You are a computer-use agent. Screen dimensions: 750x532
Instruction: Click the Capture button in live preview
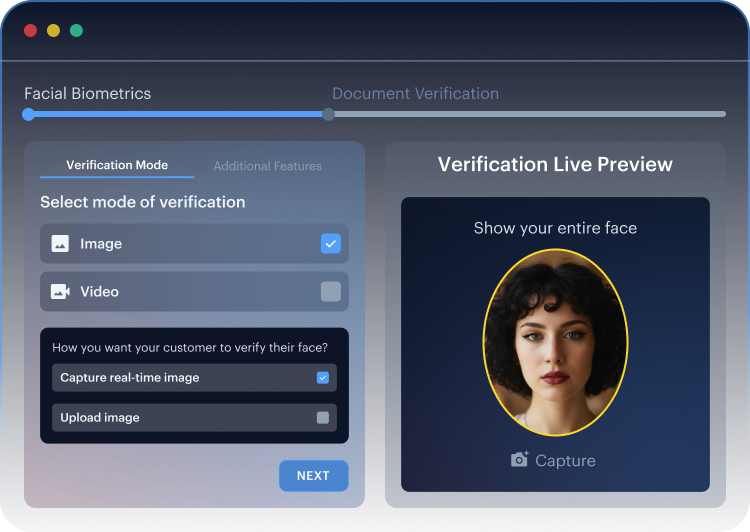coord(553,460)
